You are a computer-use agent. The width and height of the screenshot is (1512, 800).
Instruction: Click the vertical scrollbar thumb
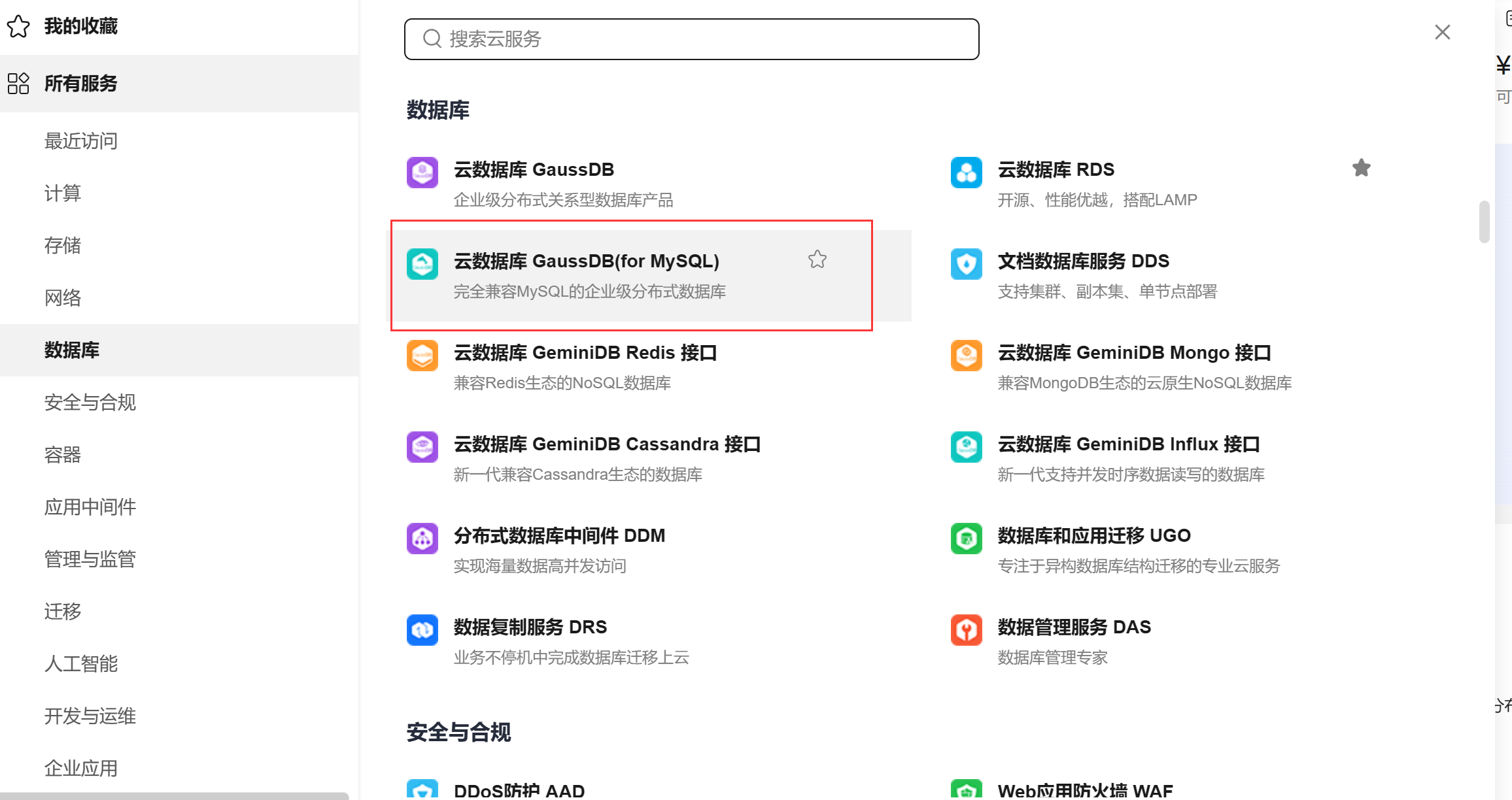[1484, 222]
